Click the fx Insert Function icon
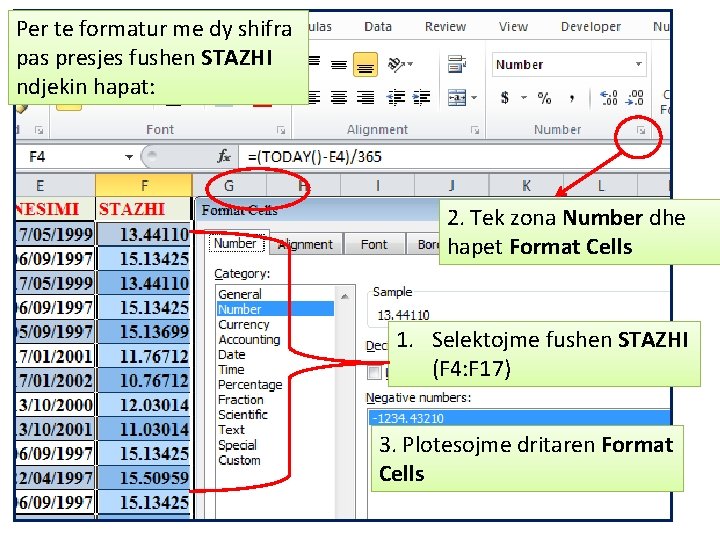 click(x=224, y=157)
